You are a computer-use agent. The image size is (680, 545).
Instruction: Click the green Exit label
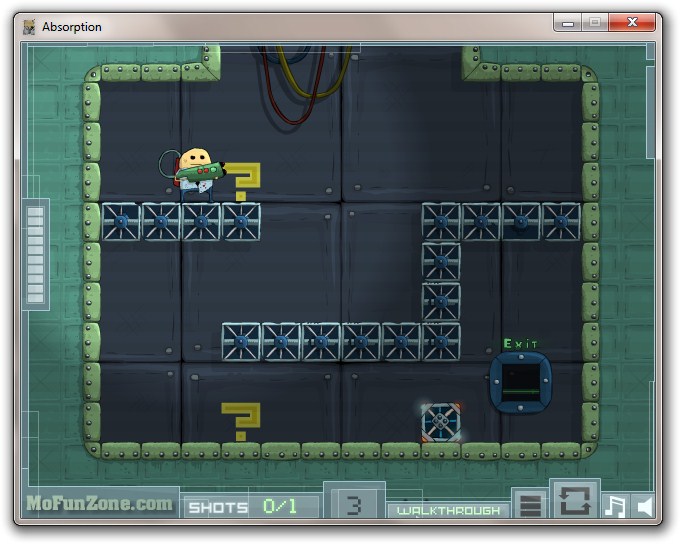click(x=520, y=344)
